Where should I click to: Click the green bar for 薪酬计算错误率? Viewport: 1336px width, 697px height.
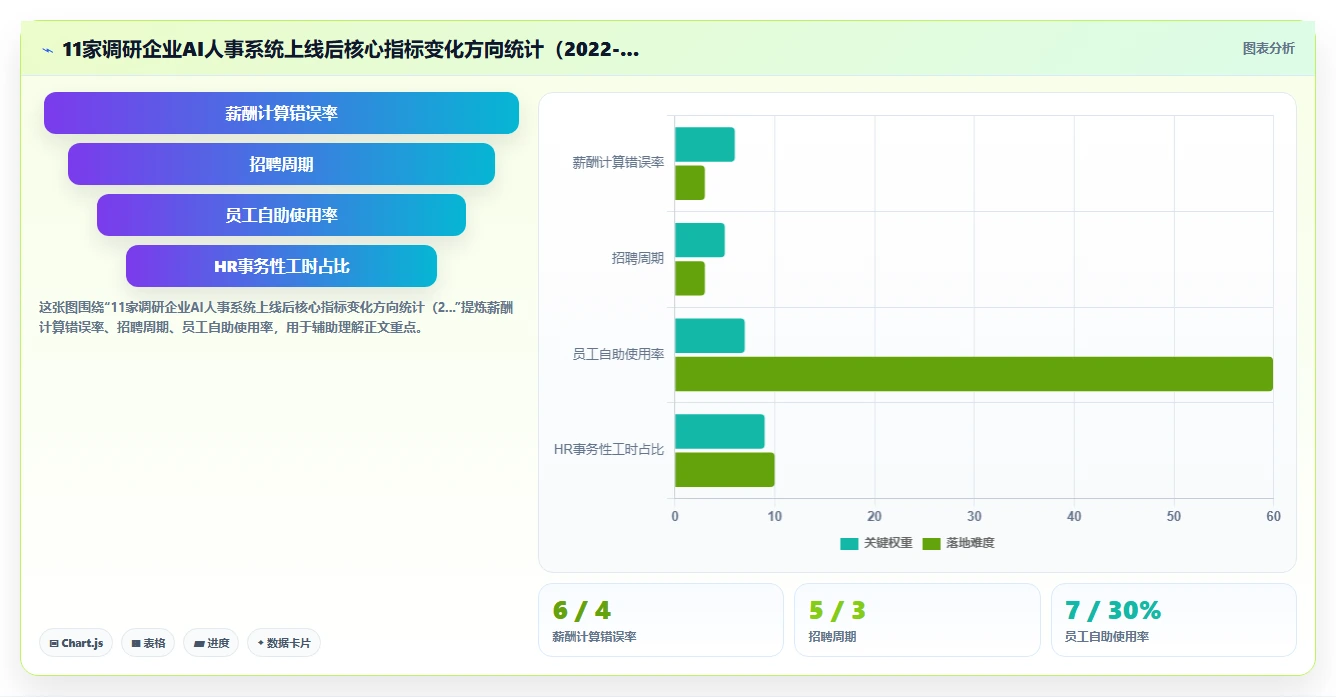point(690,183)
